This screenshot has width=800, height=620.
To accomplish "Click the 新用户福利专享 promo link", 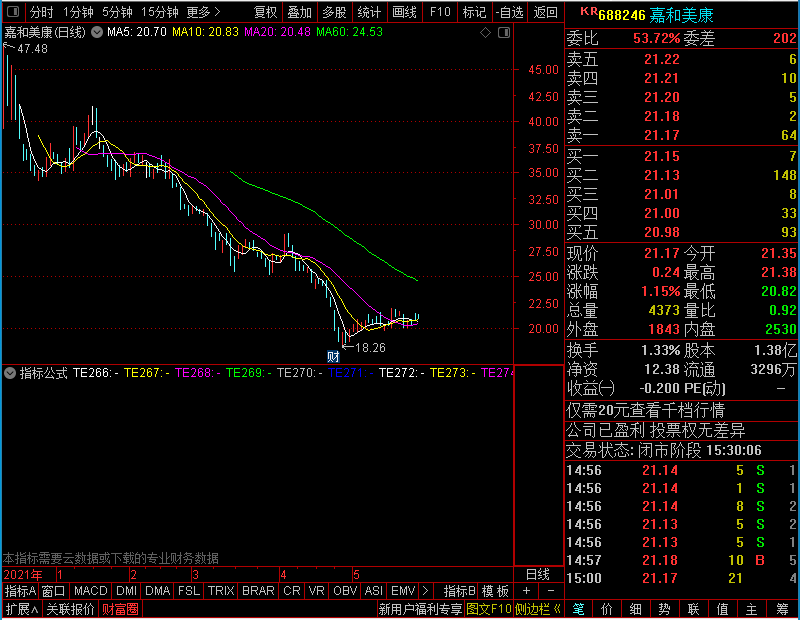I will click(421, 609).
